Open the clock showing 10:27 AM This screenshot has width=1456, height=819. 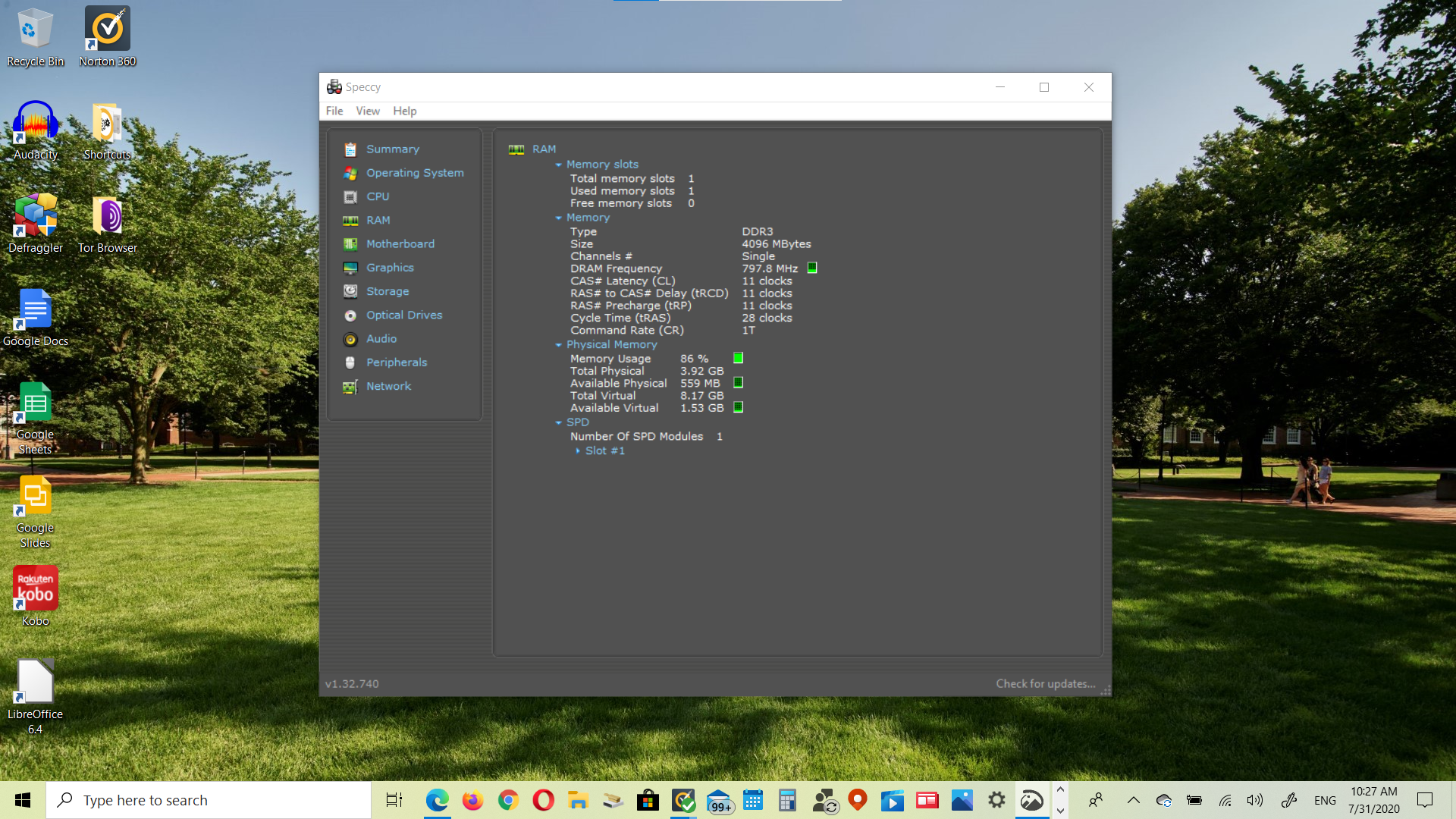1373,800
